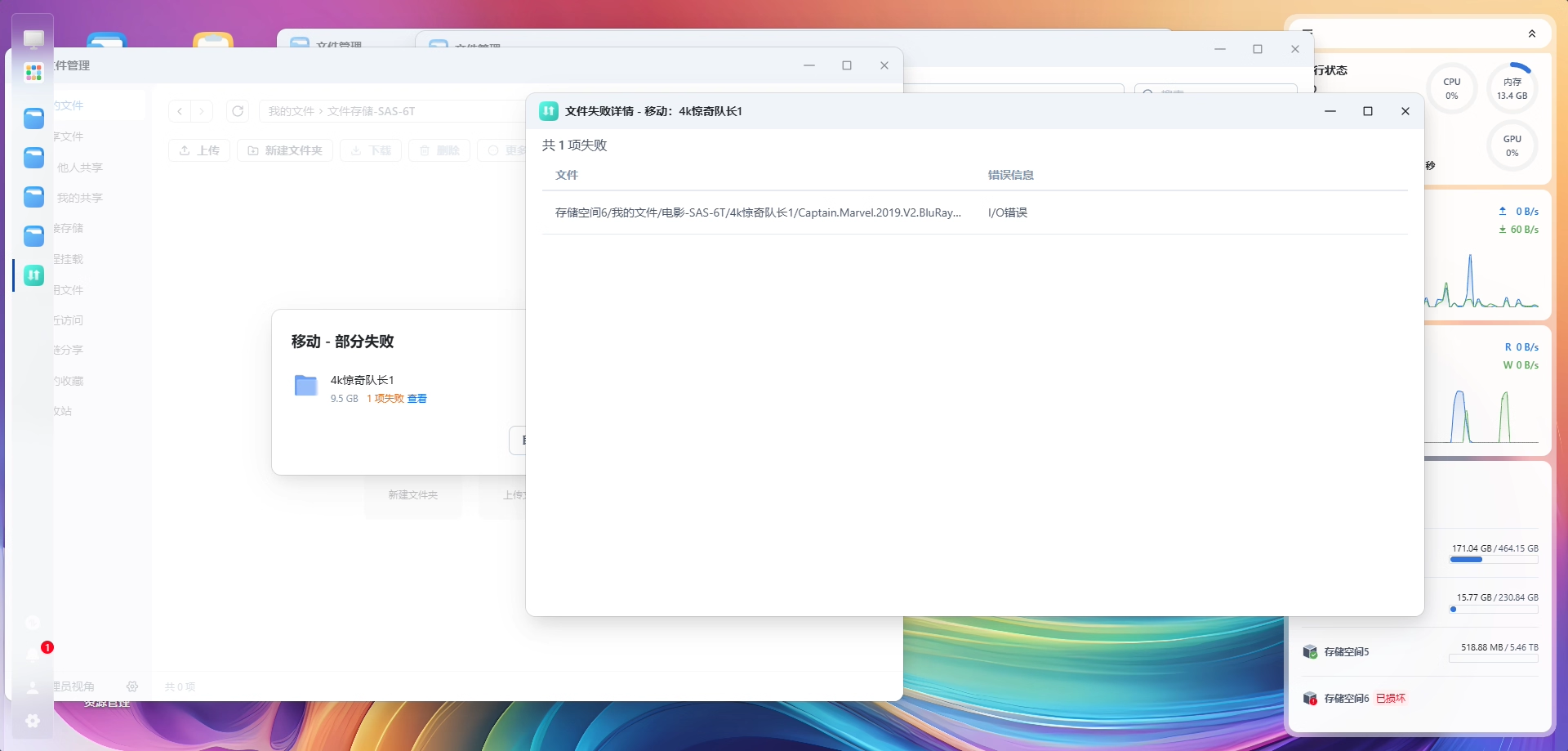Open system settings gear in the dock
This screenshot has width=1568, height=751.
pos(33,721)
